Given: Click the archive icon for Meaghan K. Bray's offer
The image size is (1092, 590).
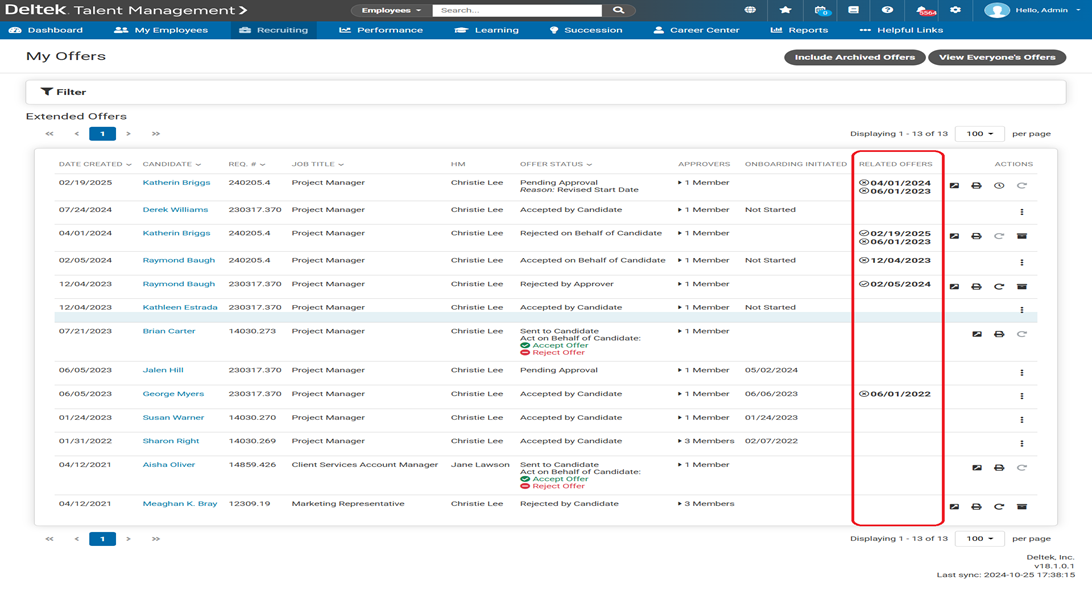Looking at the screenshot, I should [x=1021, y=507].
